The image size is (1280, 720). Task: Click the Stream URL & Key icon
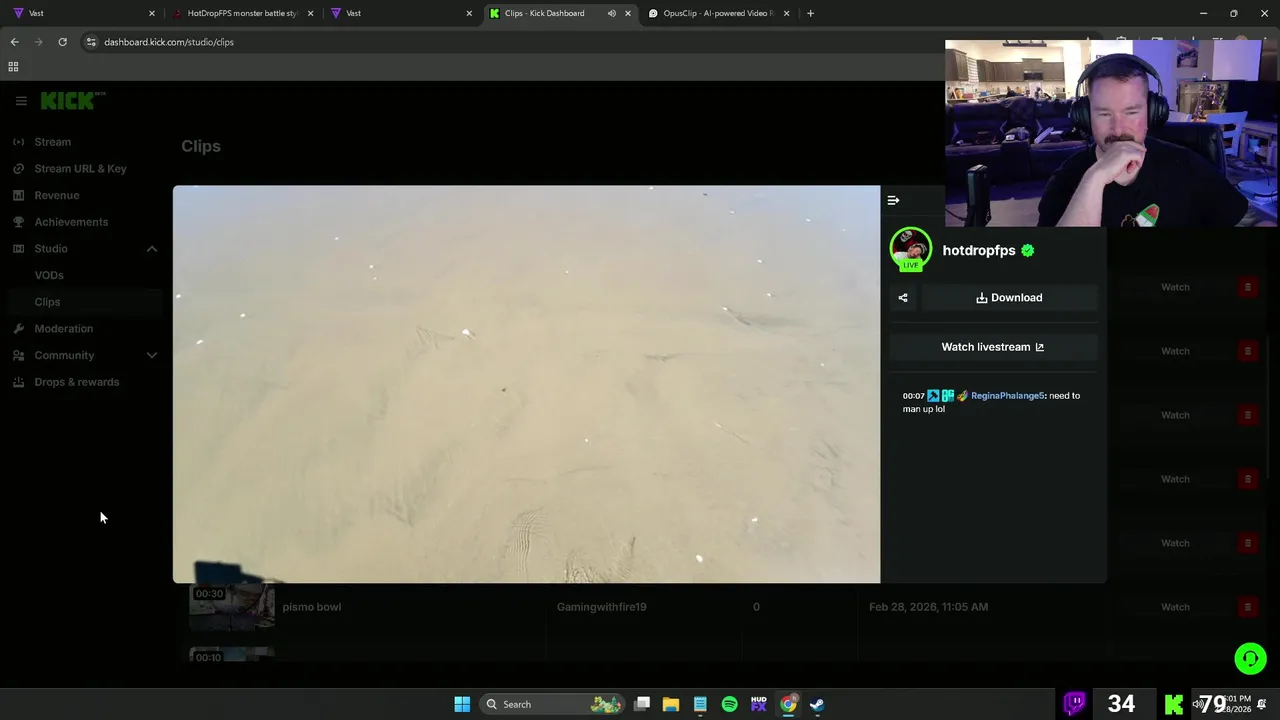tap(18, 169)
